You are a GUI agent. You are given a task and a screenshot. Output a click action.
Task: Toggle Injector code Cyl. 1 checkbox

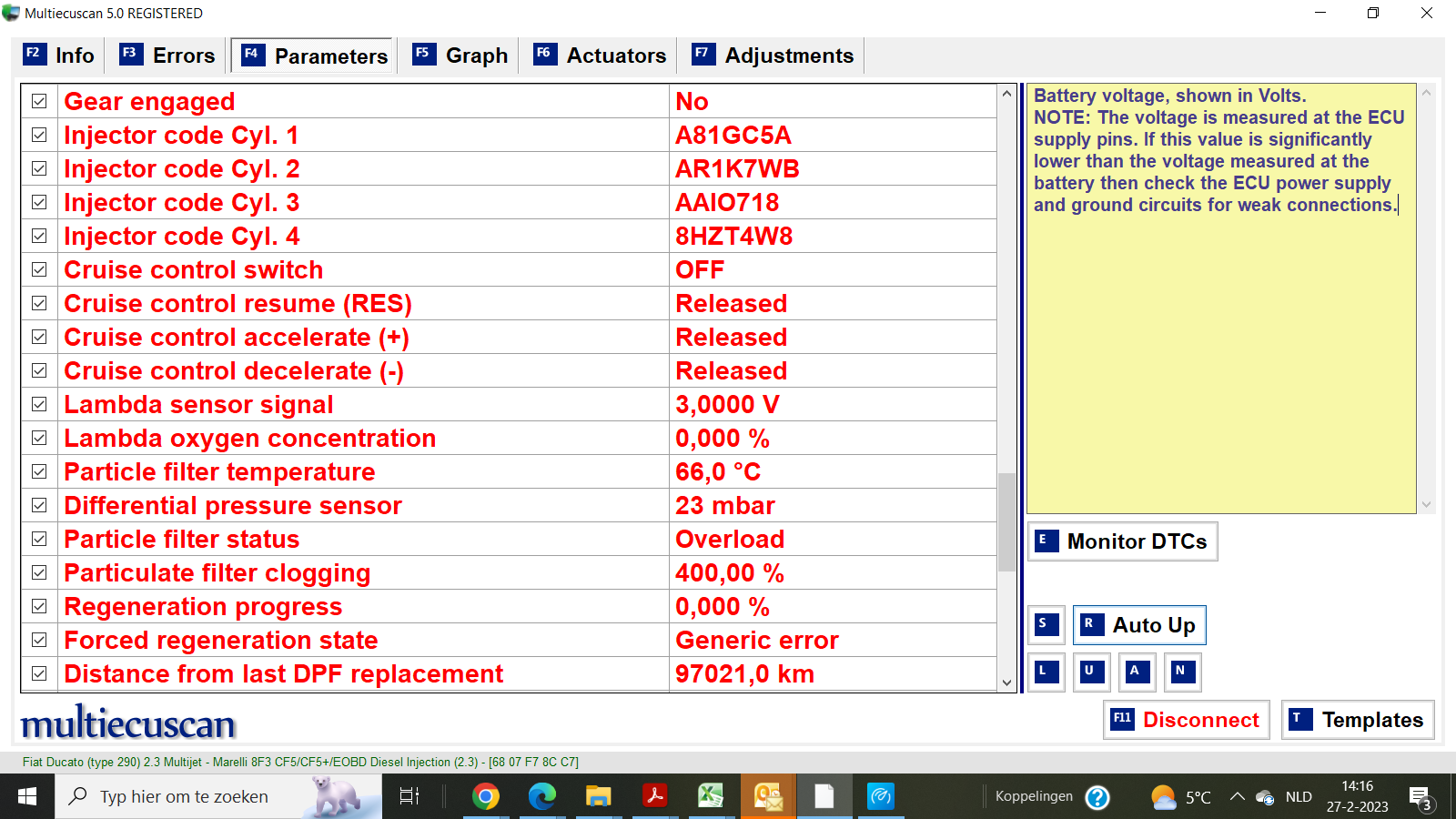(39, 135)
